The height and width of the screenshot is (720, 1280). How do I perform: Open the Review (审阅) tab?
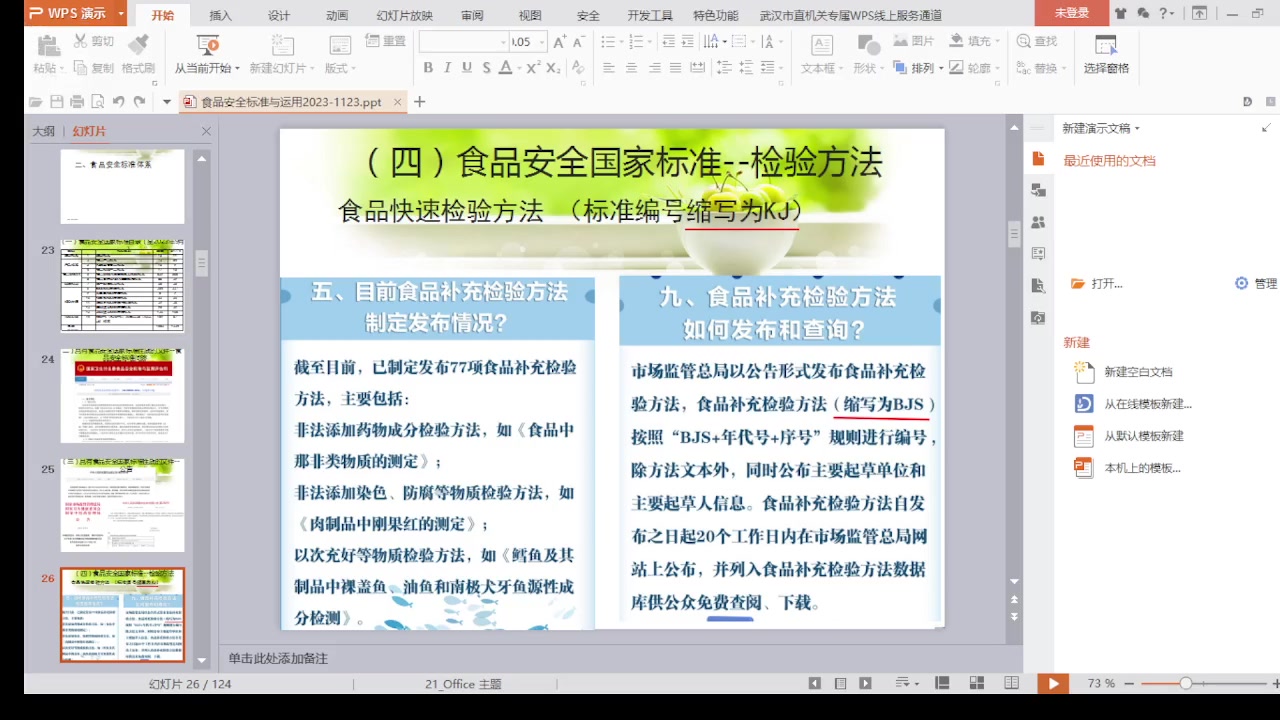point(472,15)
